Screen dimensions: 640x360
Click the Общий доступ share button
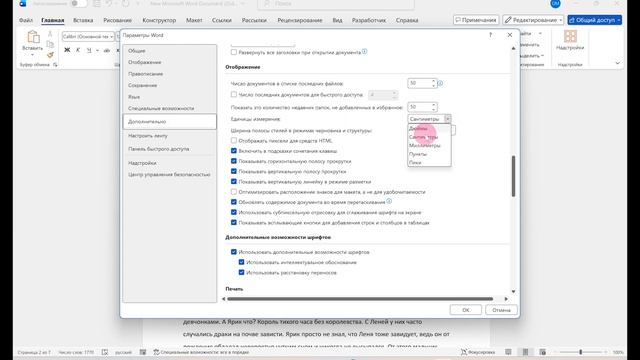point(595,20)
